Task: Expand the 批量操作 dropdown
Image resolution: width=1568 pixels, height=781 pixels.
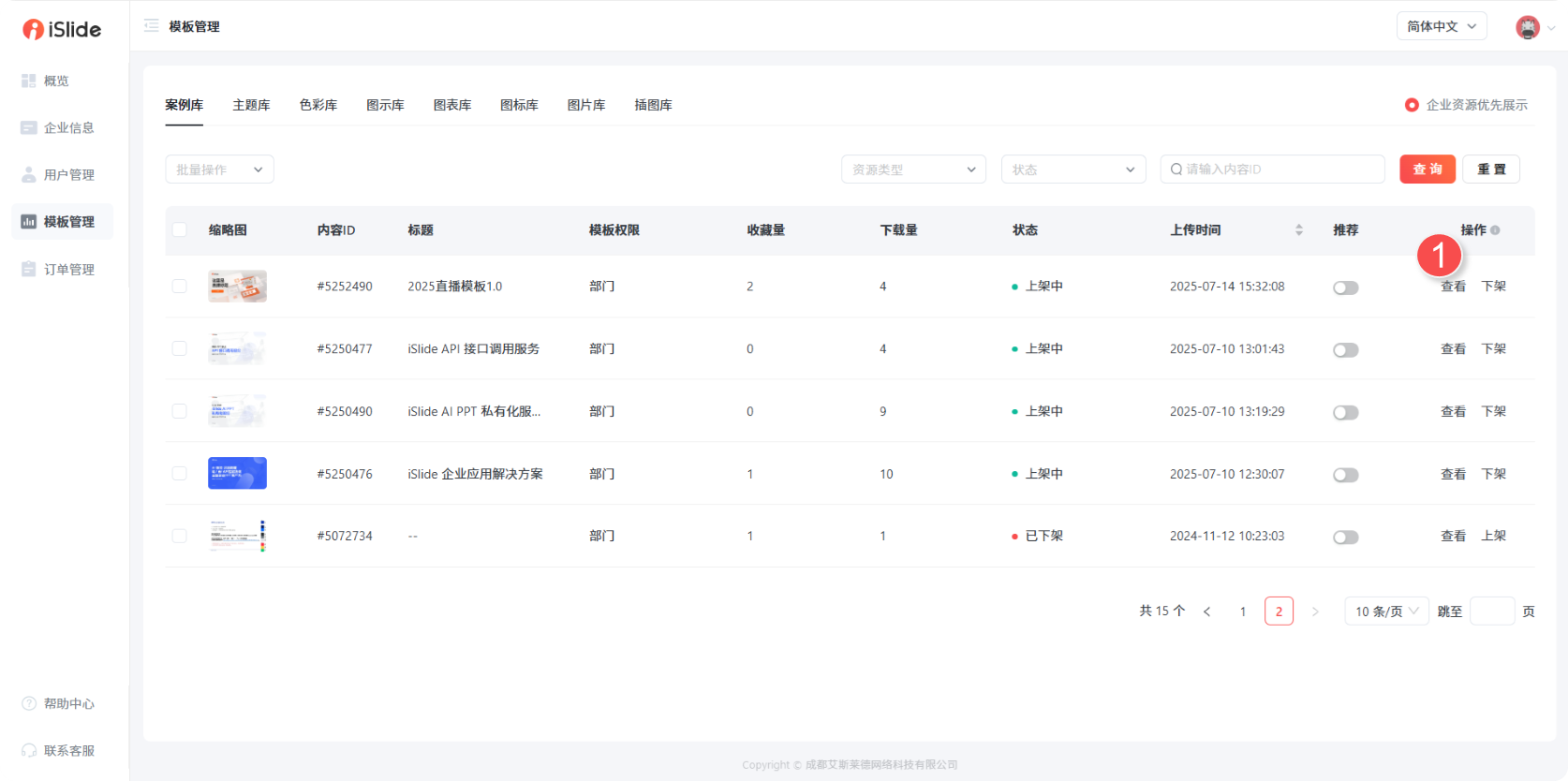Action: click(x=219, y=169)
